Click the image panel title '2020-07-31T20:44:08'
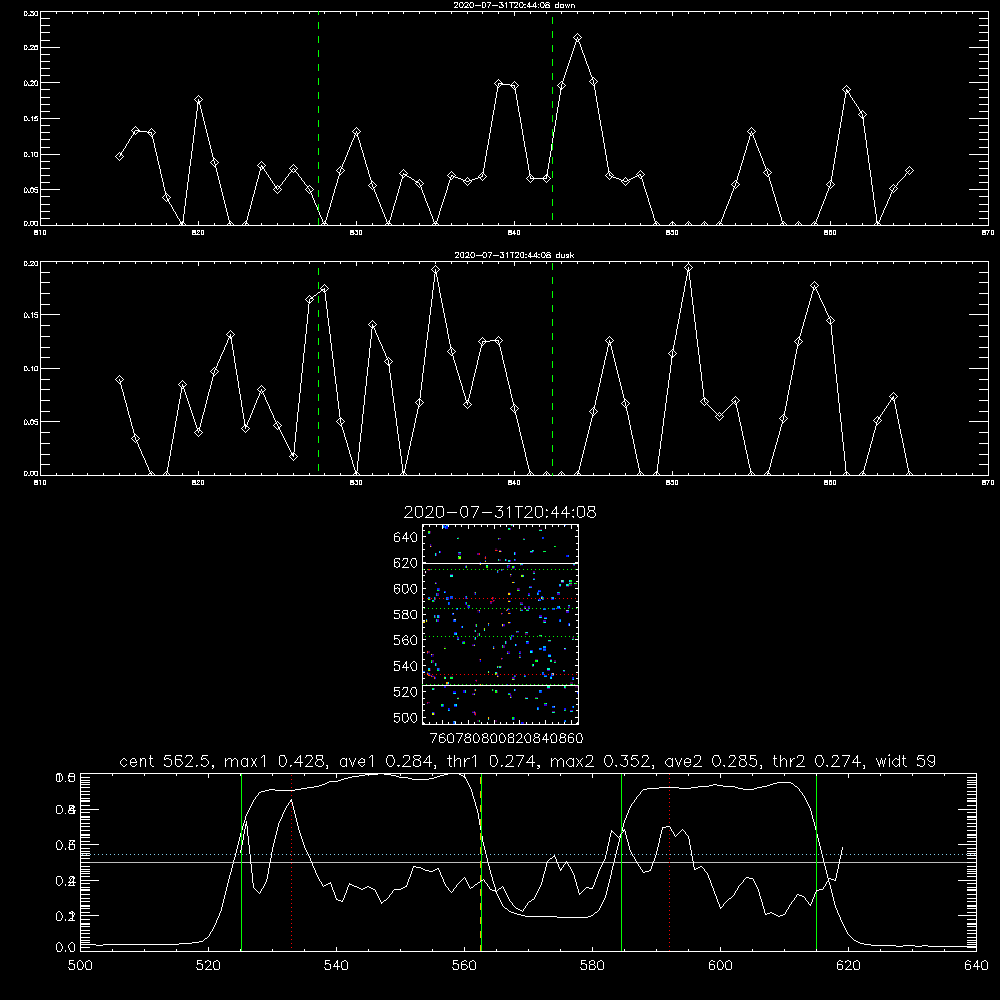 pos(500,512)
